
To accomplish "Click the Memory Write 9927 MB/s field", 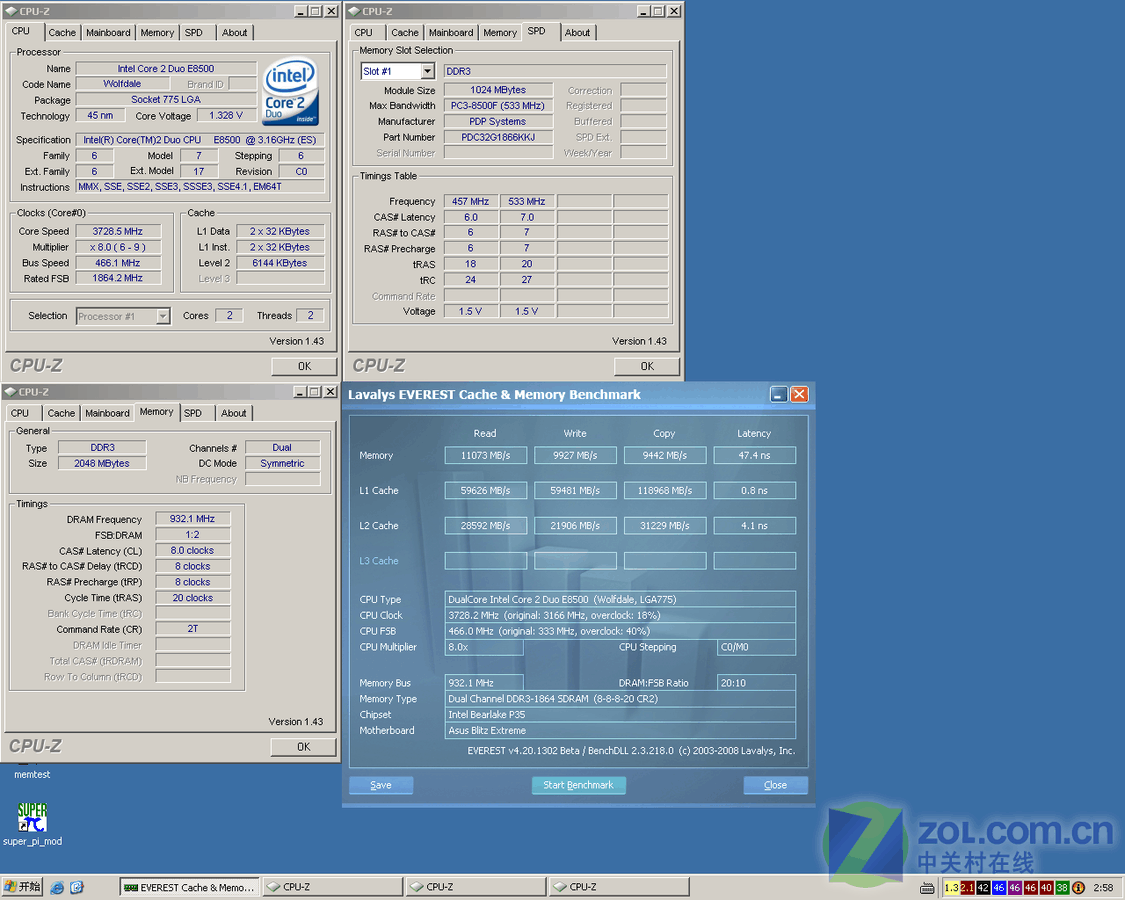I will pyautogui.click(x=575, y=456).
